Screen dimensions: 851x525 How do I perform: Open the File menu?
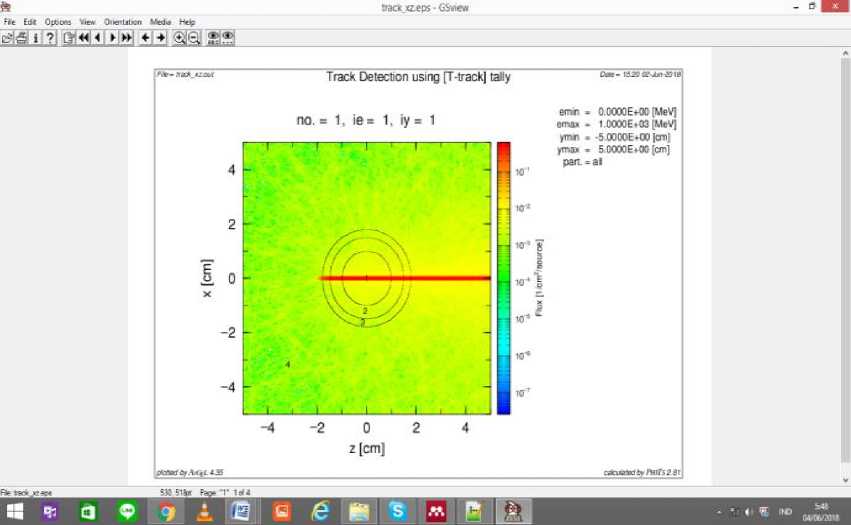[10, 22]
